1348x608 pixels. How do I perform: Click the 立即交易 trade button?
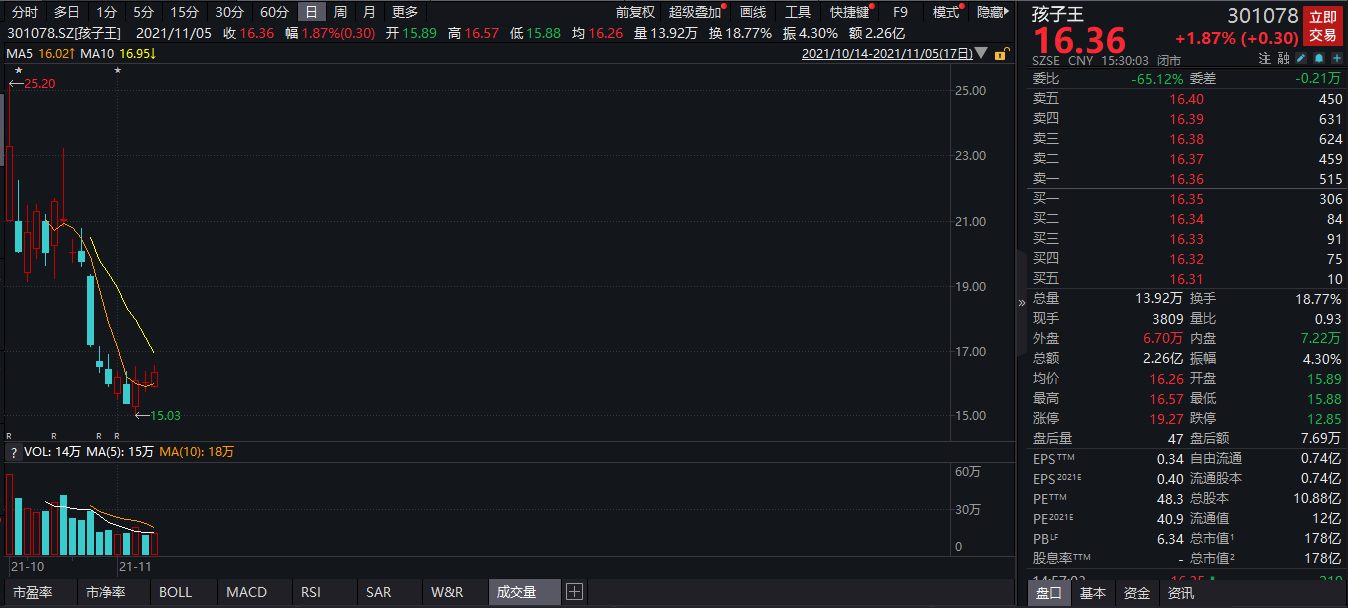point(1323,26)
